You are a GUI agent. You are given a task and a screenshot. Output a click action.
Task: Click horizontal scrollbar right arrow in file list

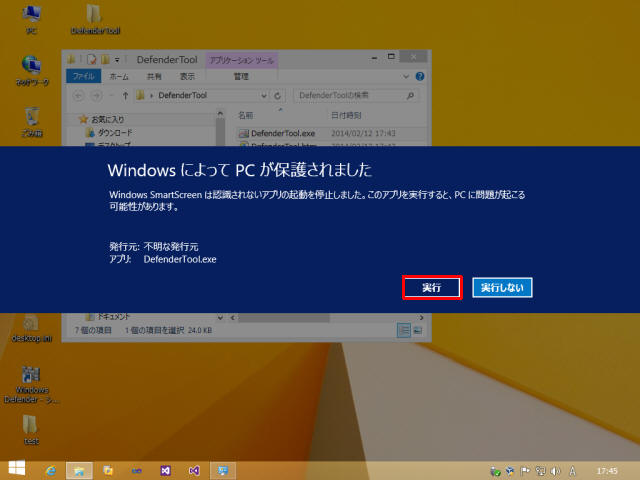tap(421, 317)
